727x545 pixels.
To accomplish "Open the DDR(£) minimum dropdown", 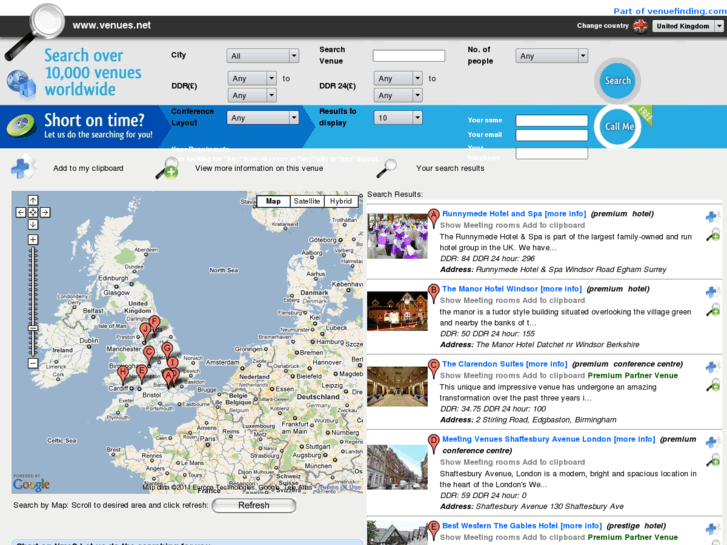I will click(252, 78).
